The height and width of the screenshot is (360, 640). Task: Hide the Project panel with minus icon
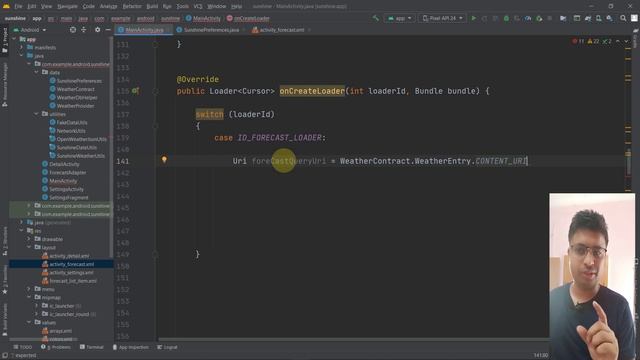[x=108, y=30]
